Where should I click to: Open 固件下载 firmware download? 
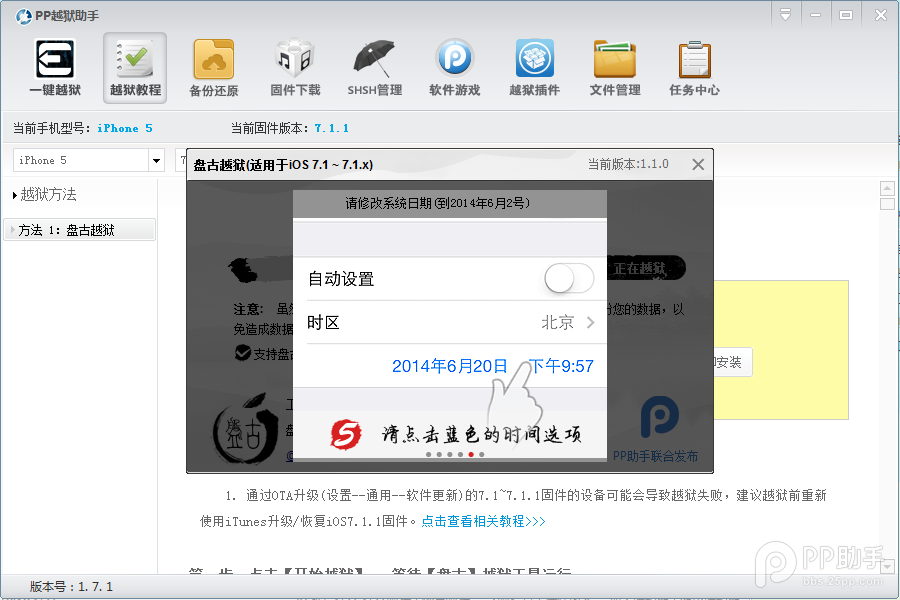[294, 65]
